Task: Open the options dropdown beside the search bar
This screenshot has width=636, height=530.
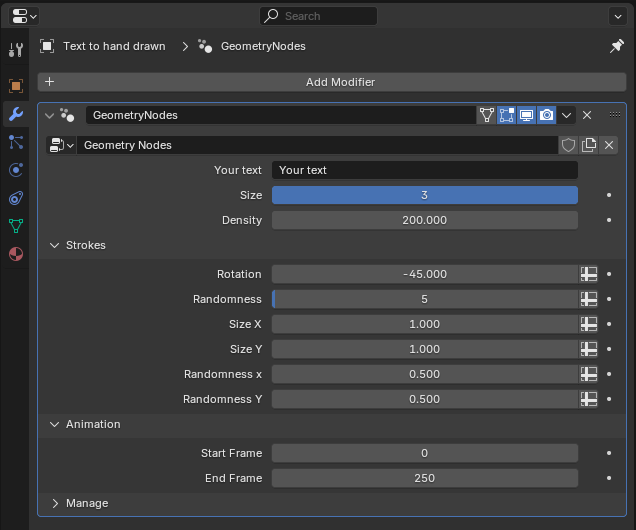Action: 618,16
